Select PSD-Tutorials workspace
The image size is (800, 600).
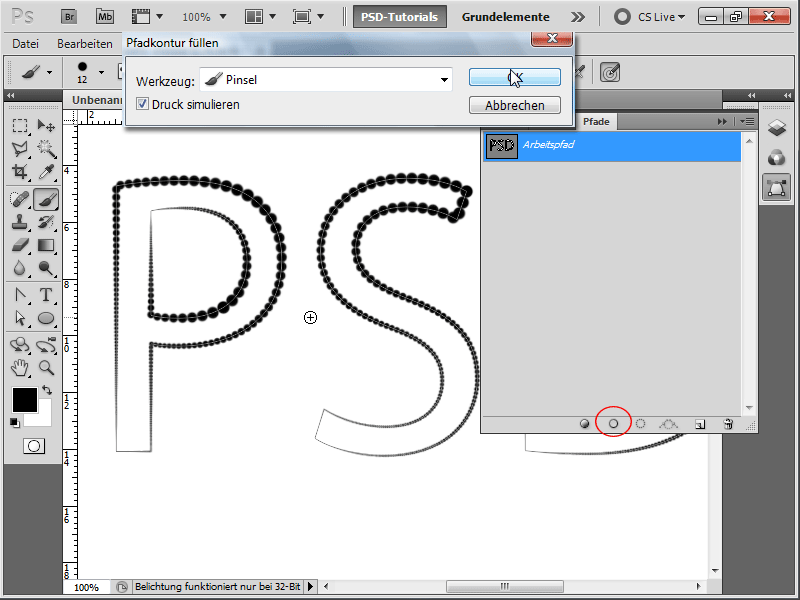point(399,17)
